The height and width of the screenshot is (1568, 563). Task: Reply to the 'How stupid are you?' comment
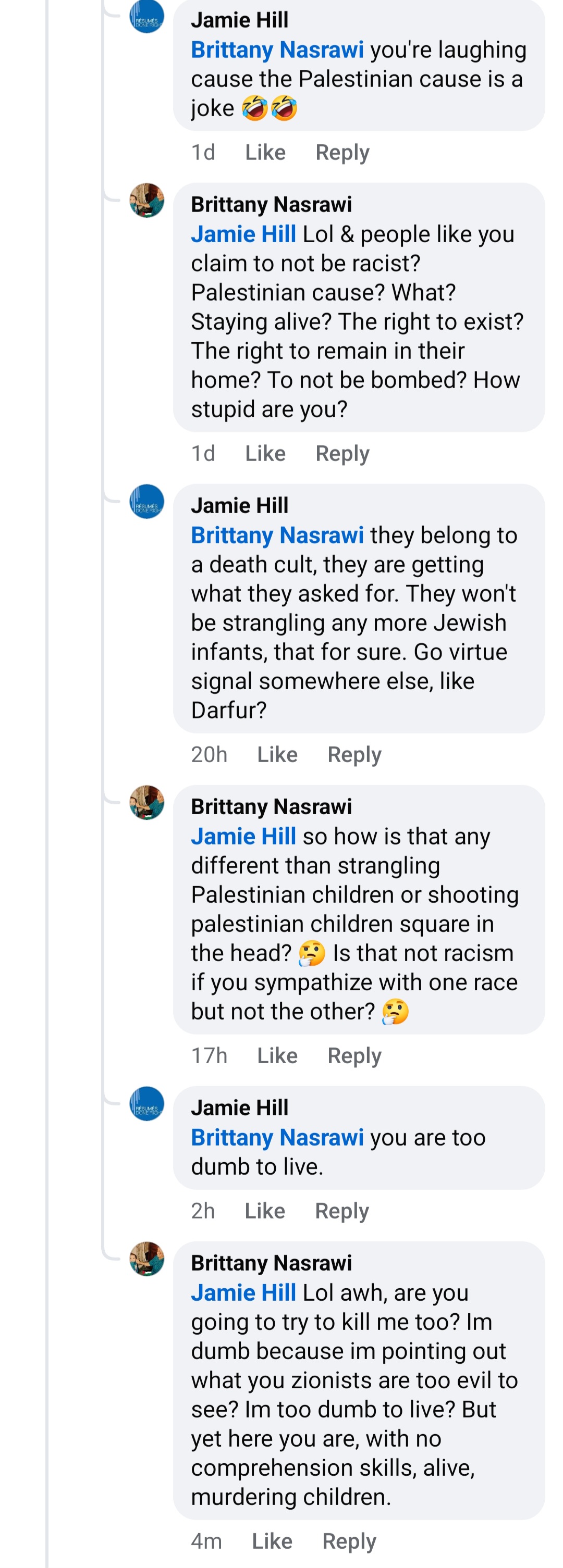(x=342, y=454)
